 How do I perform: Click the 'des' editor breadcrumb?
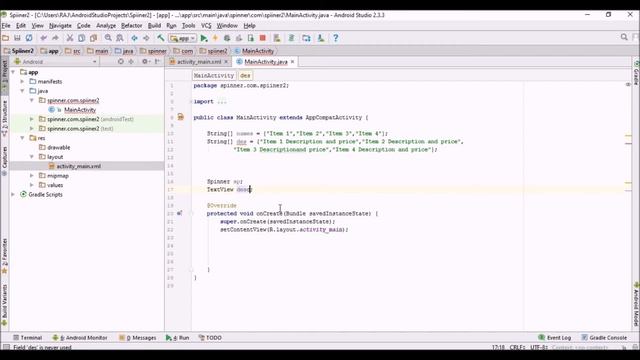245,76
